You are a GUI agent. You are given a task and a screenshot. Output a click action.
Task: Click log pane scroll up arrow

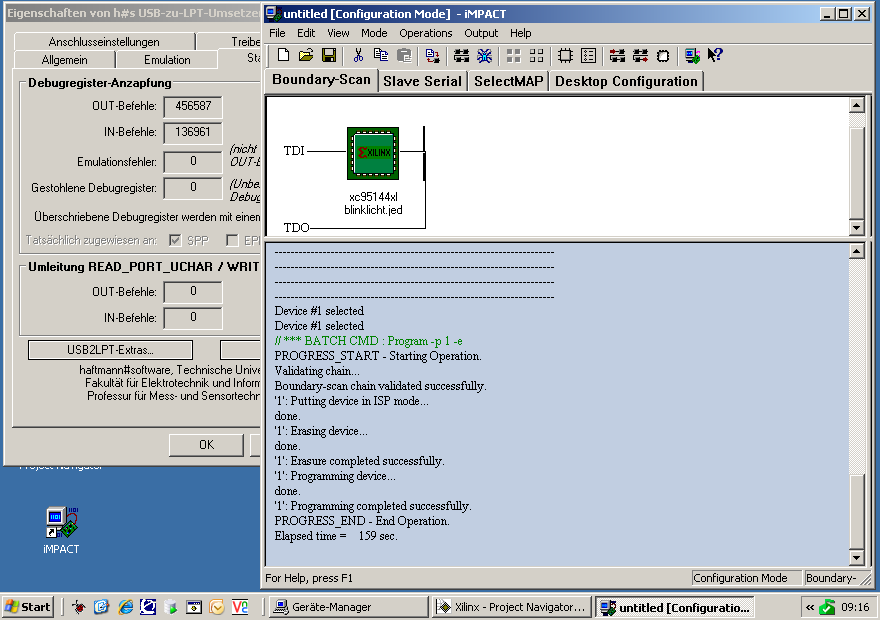click(x=856, y=251)
